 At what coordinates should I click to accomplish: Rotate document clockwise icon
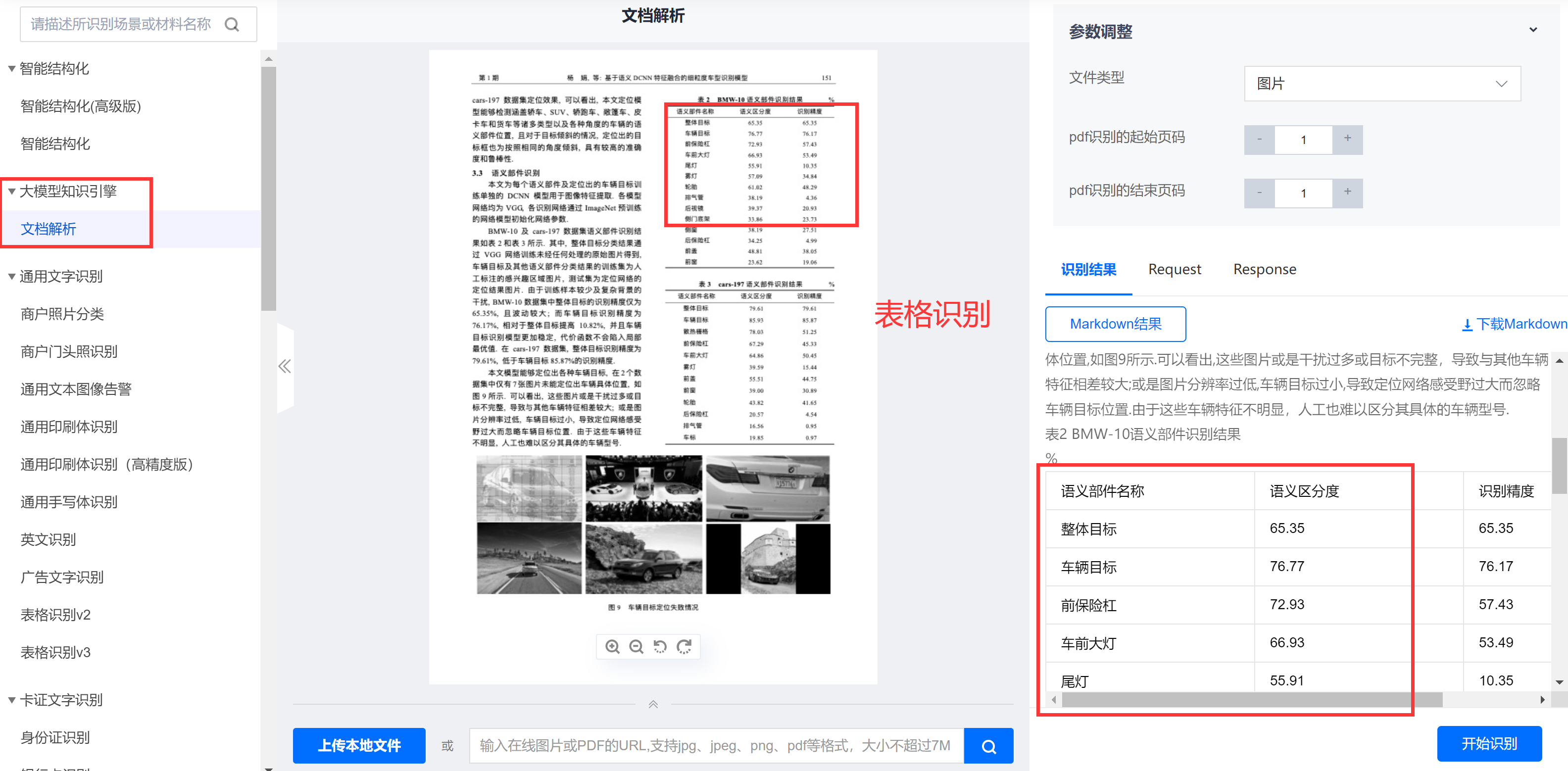684,646
